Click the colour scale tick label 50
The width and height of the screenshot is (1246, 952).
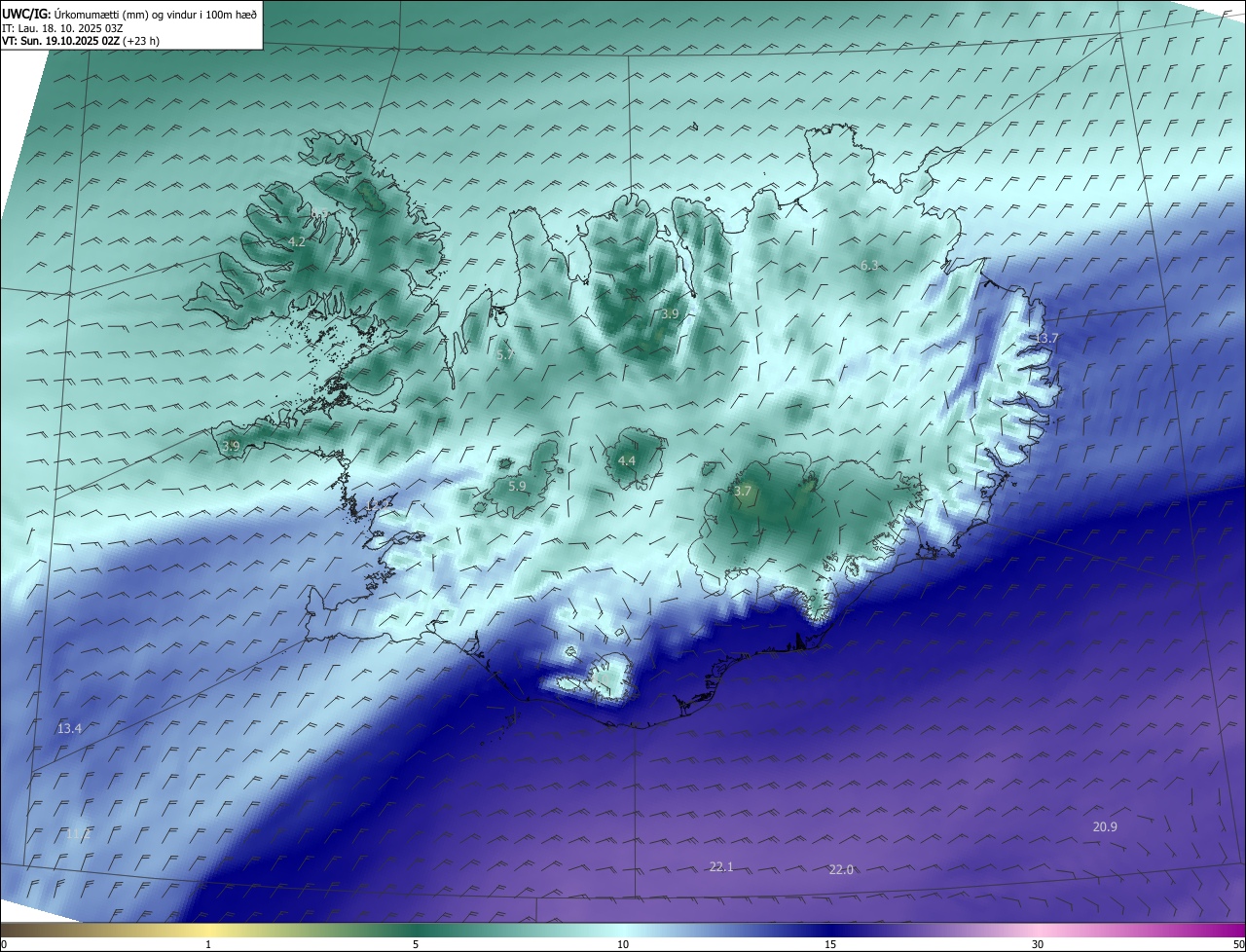point(1238,944)
